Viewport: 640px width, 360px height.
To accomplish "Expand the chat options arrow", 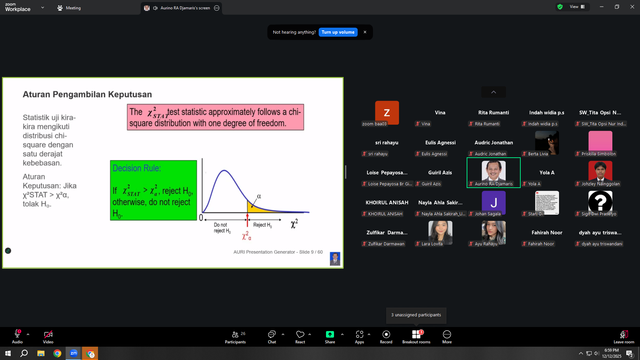I will point(283,334).
